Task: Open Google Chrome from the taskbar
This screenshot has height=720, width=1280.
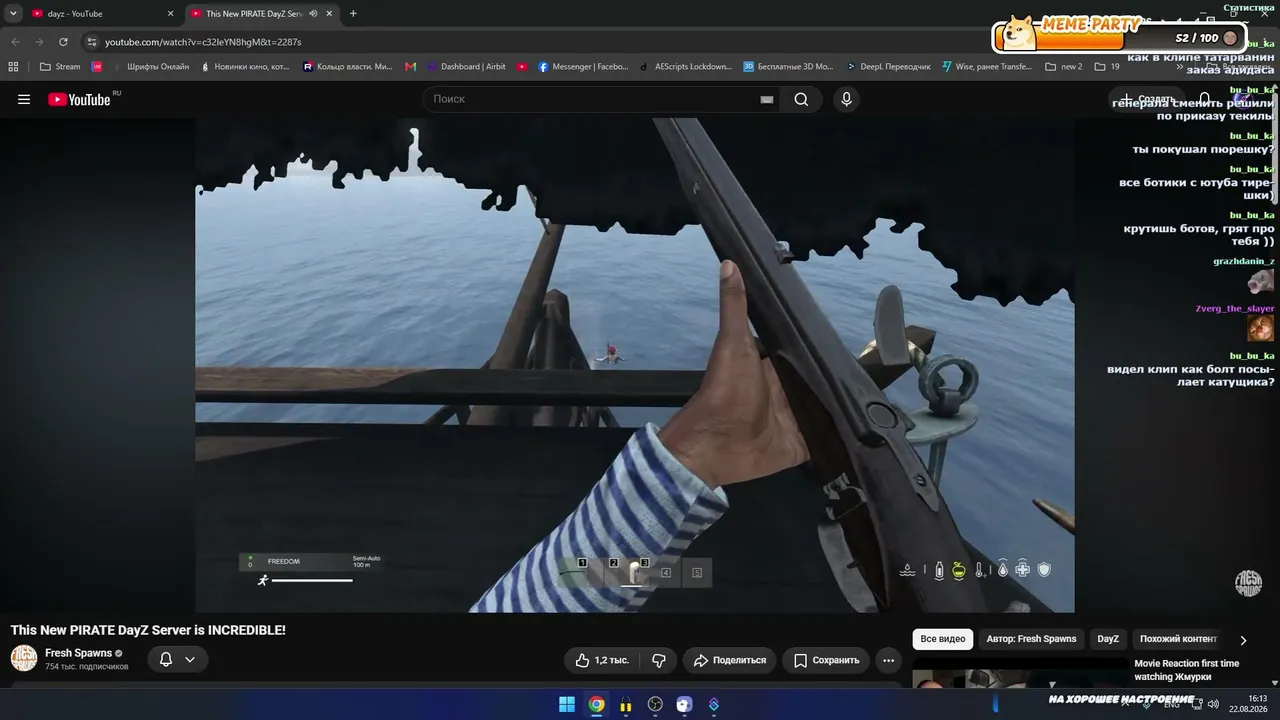Action: [x=597, y=704]
